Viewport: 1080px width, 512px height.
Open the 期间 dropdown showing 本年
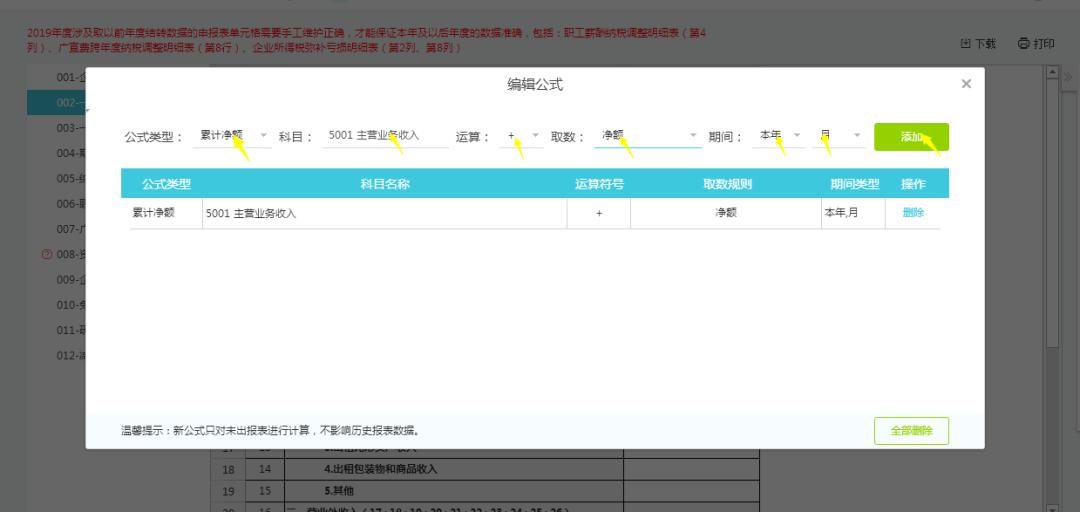[x=779, y=136]
